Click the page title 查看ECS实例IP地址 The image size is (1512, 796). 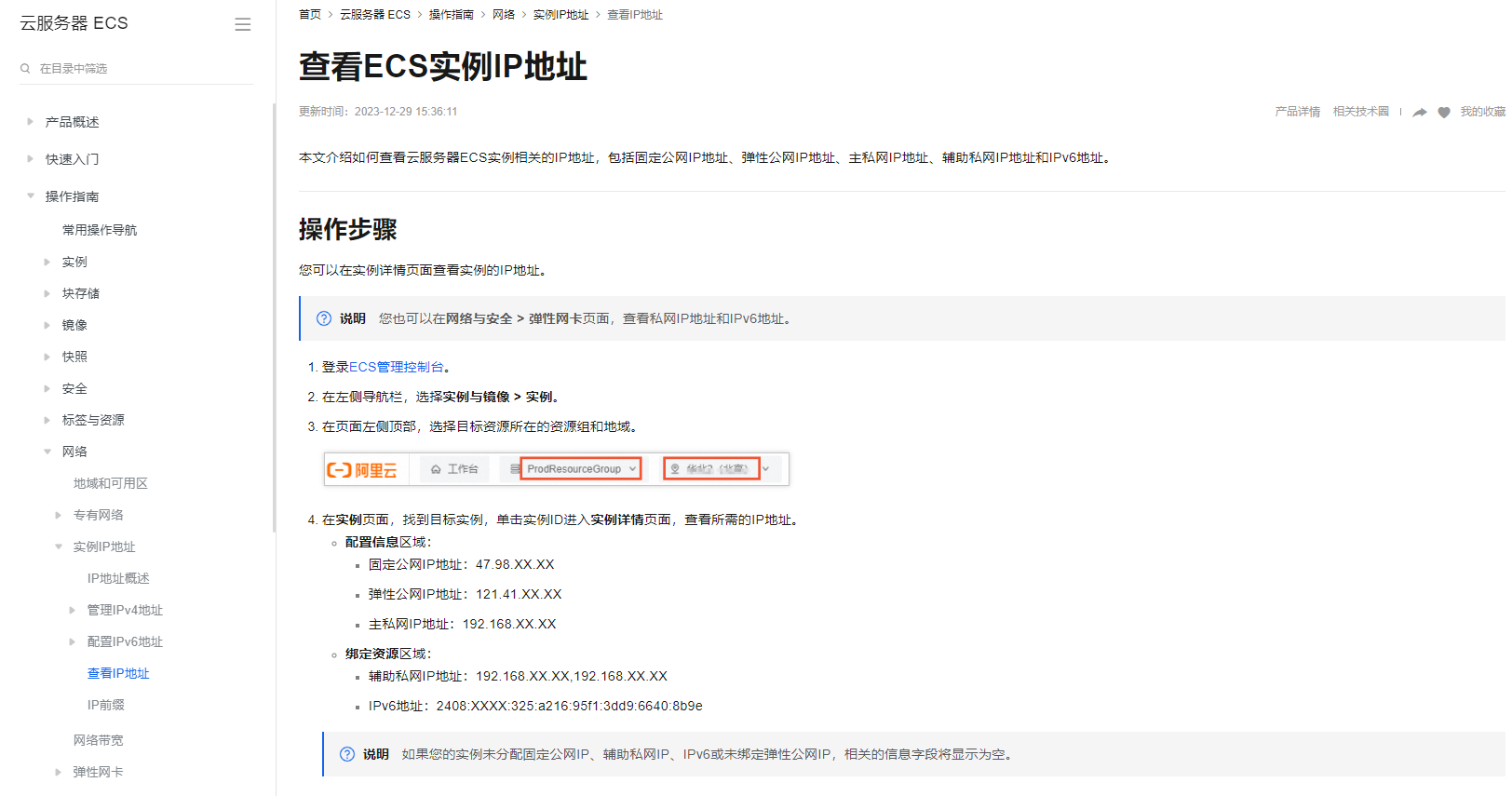[443, 67]
